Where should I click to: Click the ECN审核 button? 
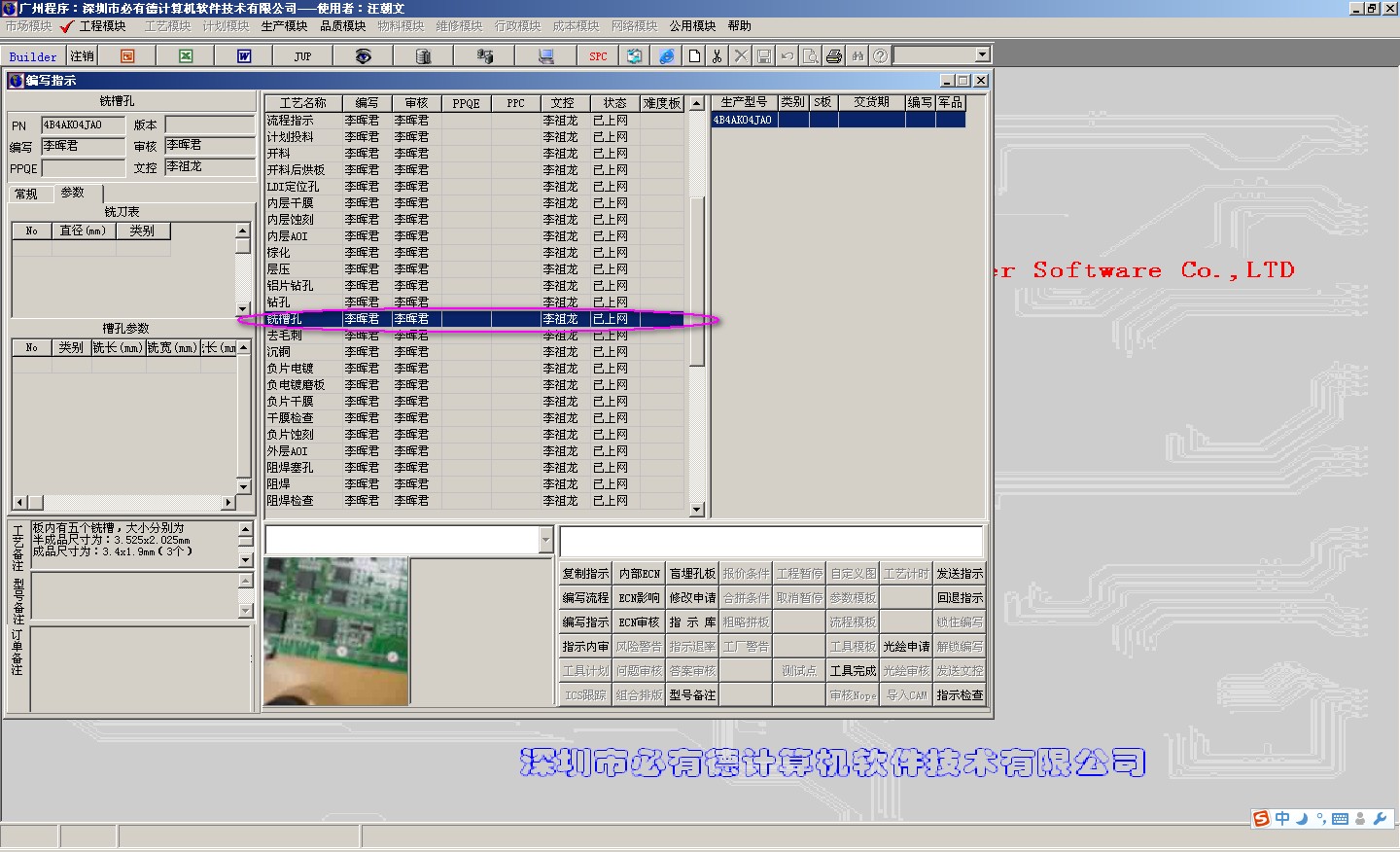point(639,622)
